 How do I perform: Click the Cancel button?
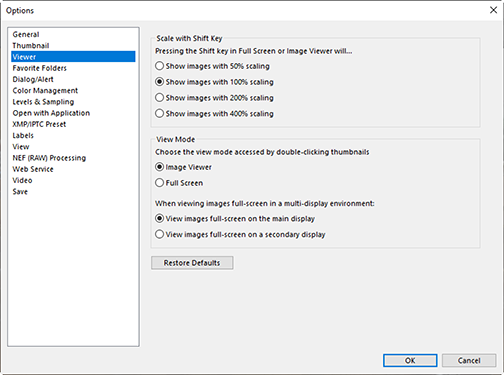469,360
